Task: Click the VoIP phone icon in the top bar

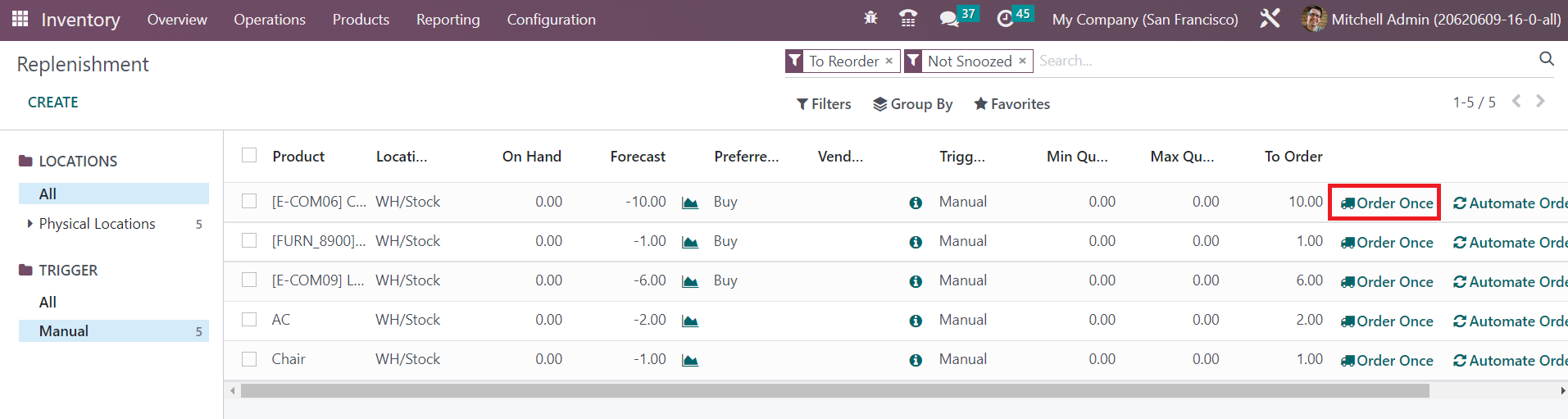Action: (x=908, y=19)
